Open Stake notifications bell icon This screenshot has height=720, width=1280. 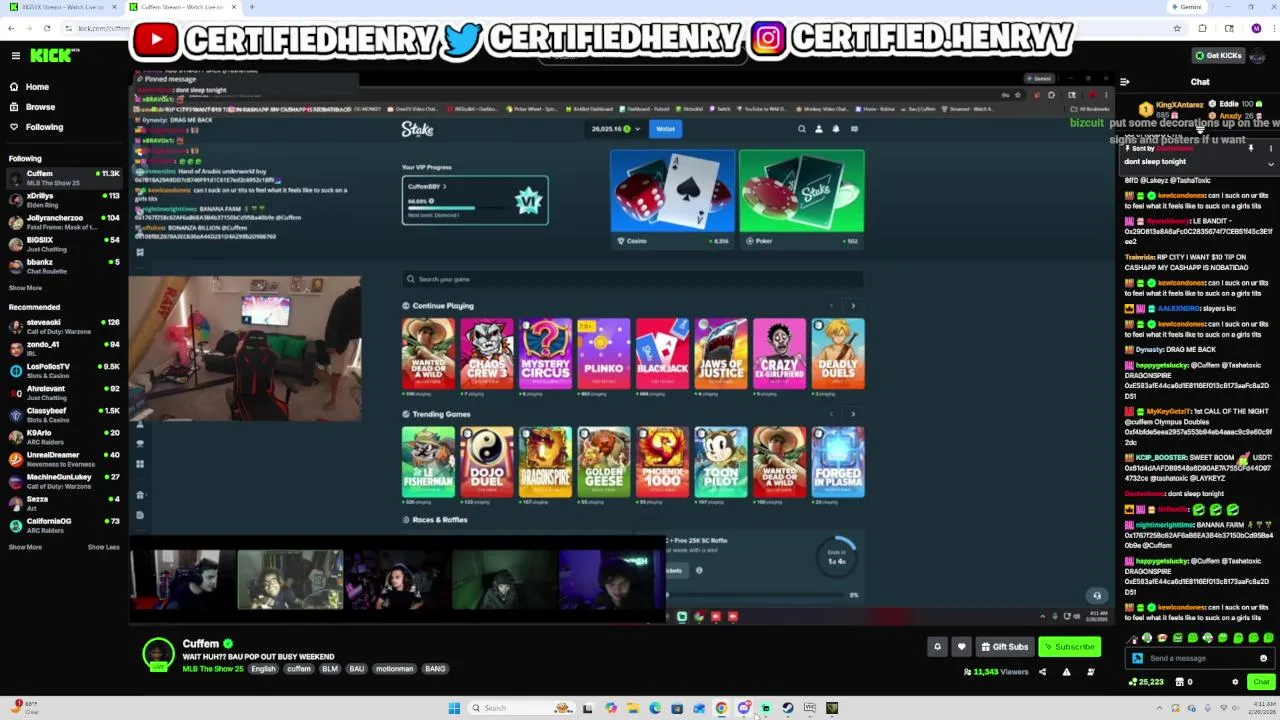coord(836,129)
